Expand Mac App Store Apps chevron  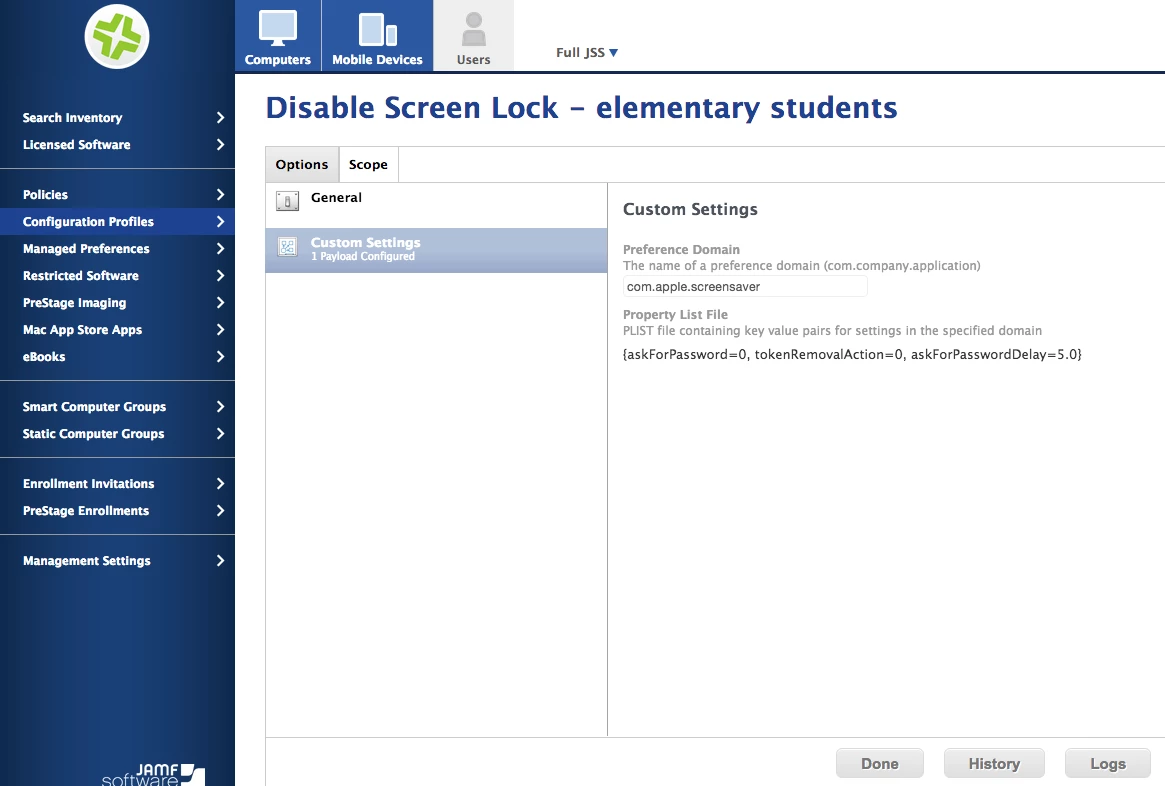pyautogui.click(x=220, y=329)
